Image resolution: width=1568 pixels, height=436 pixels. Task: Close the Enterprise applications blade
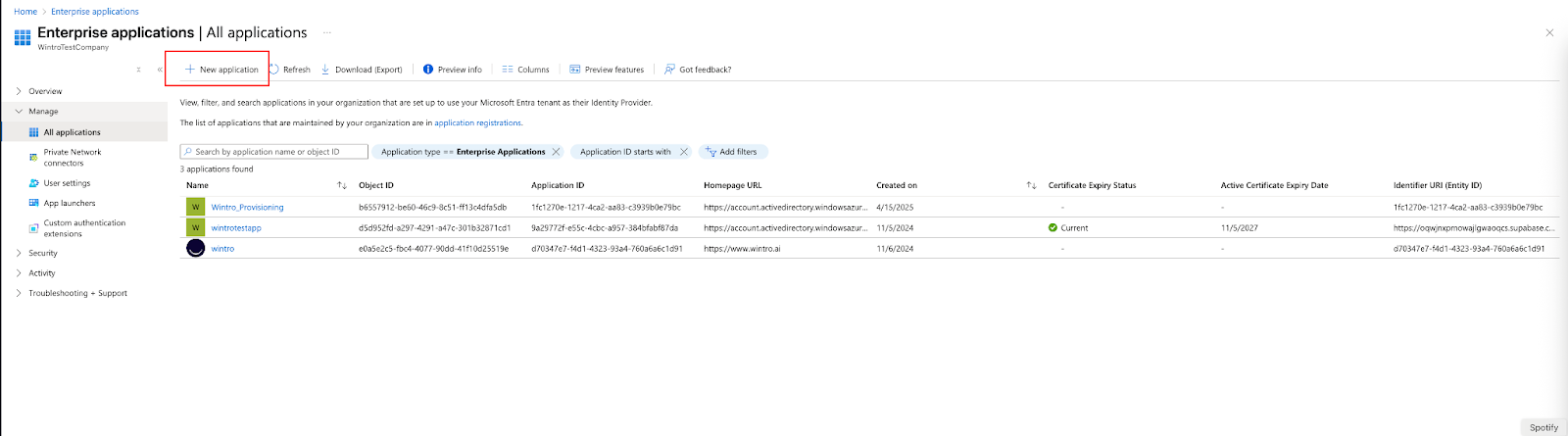(x=1549, y=32)
